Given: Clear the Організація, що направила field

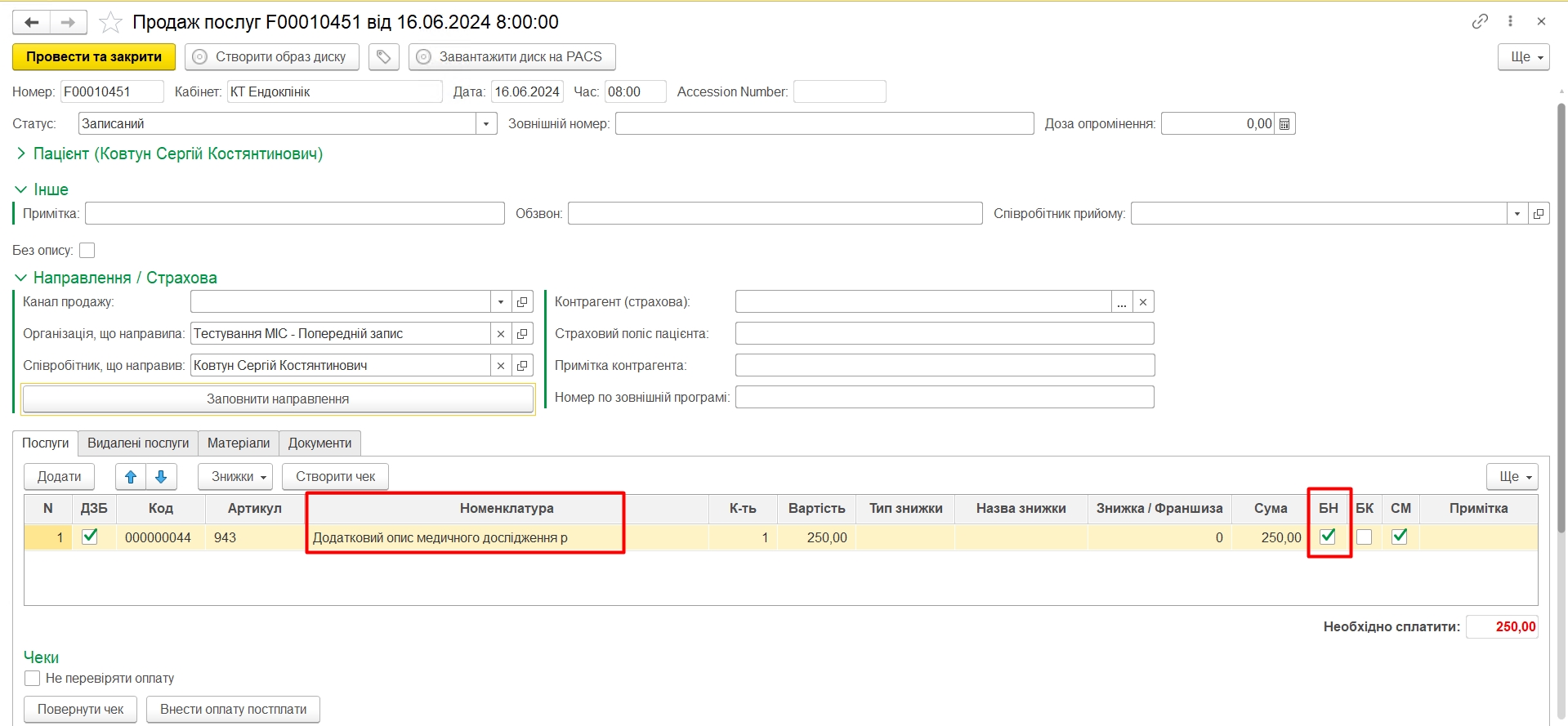Looking at the screenshot, I should [x=501, y=334].
